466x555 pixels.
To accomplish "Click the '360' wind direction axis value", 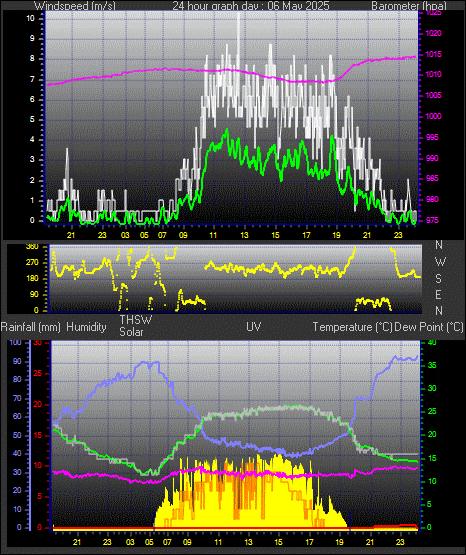I will [33, 247].
